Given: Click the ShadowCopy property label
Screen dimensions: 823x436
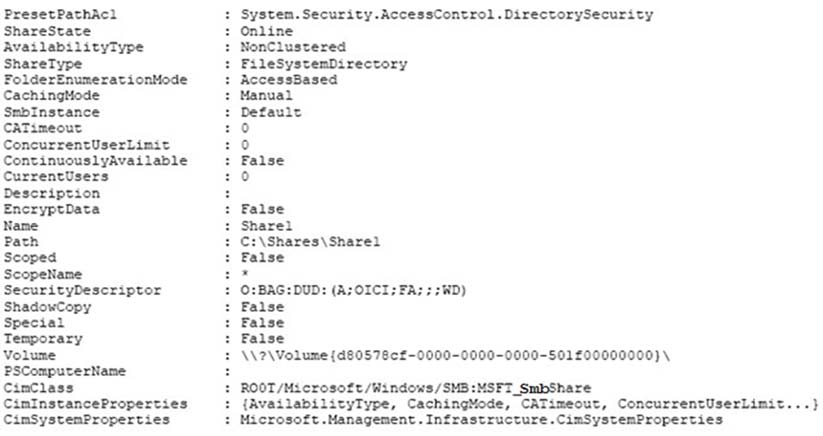Looking at the screenshot, I should [47, 307].
